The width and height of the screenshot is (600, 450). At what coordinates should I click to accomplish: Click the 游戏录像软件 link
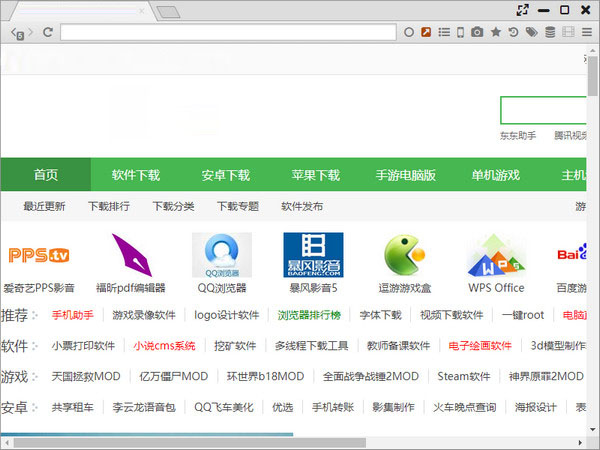pyautogui.click(x=144, y=315)
